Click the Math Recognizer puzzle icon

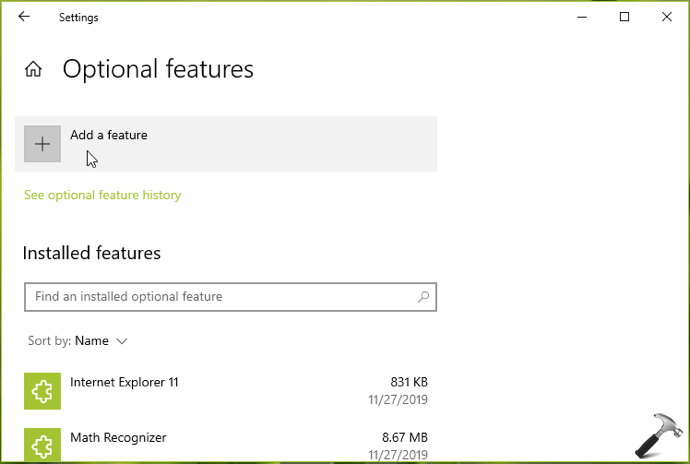42,445
